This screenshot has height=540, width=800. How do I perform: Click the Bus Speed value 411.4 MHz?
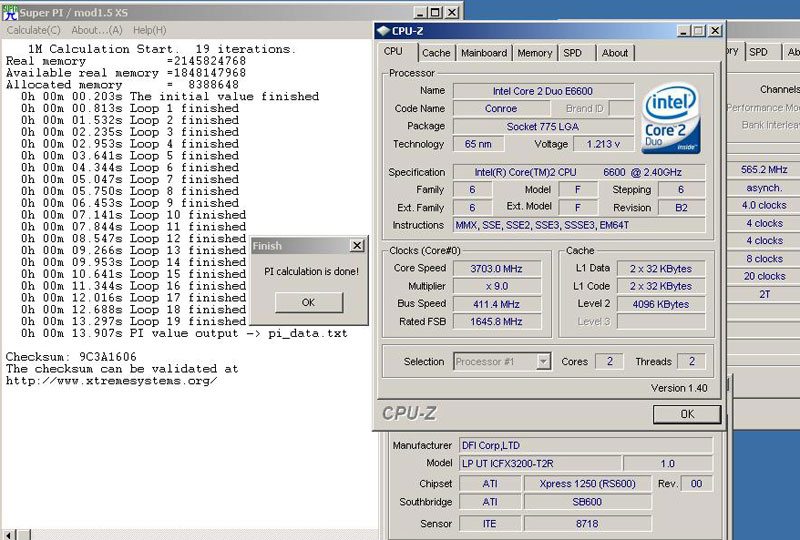coord(496,304)
